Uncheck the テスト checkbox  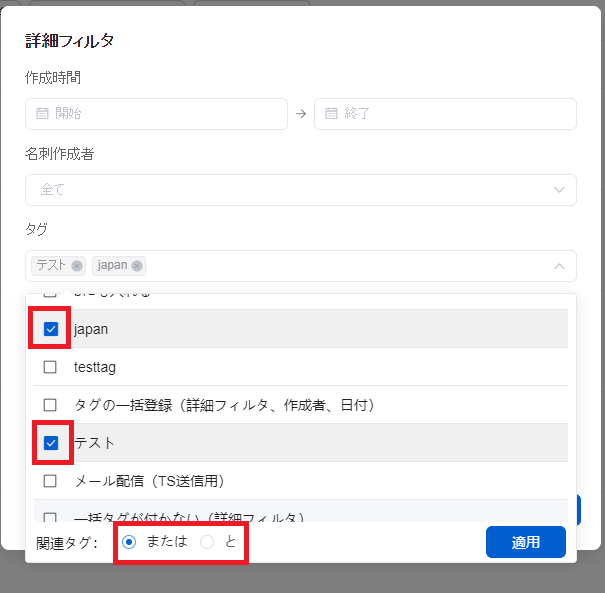(x=50, y=443)
